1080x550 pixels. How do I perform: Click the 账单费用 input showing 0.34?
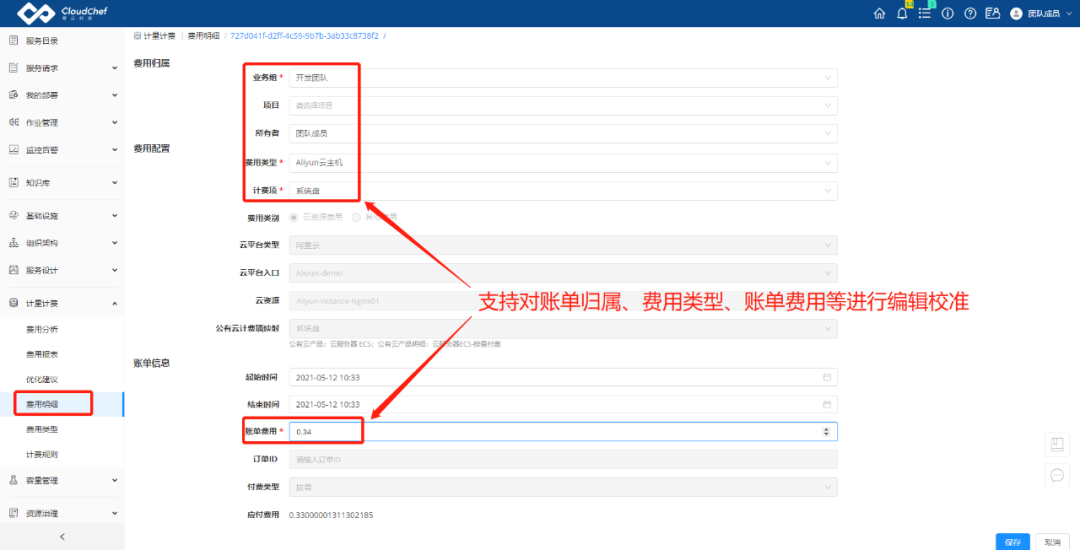[x=563, y=432]
